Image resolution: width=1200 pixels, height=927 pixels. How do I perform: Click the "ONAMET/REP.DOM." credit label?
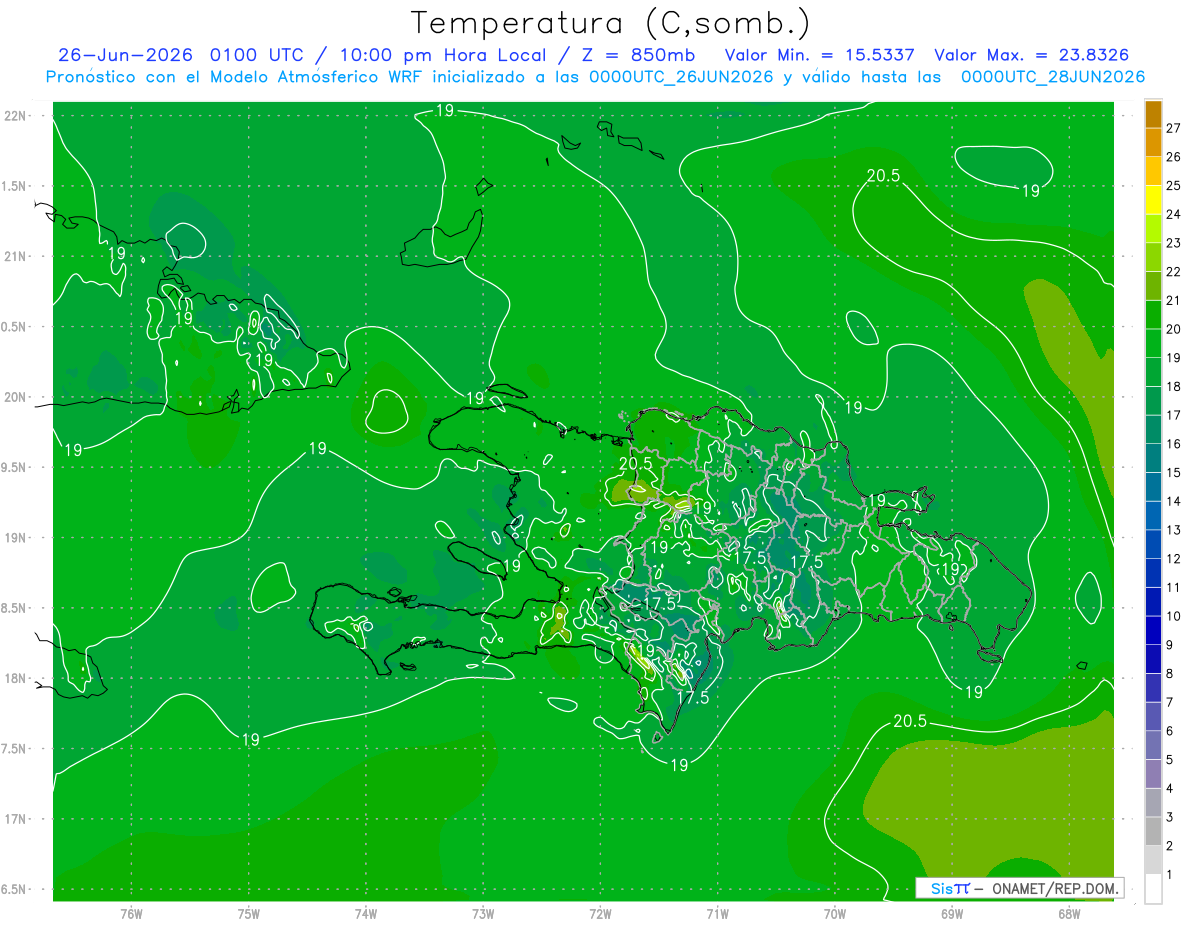pyautogui.click(x=1054, y=888)
